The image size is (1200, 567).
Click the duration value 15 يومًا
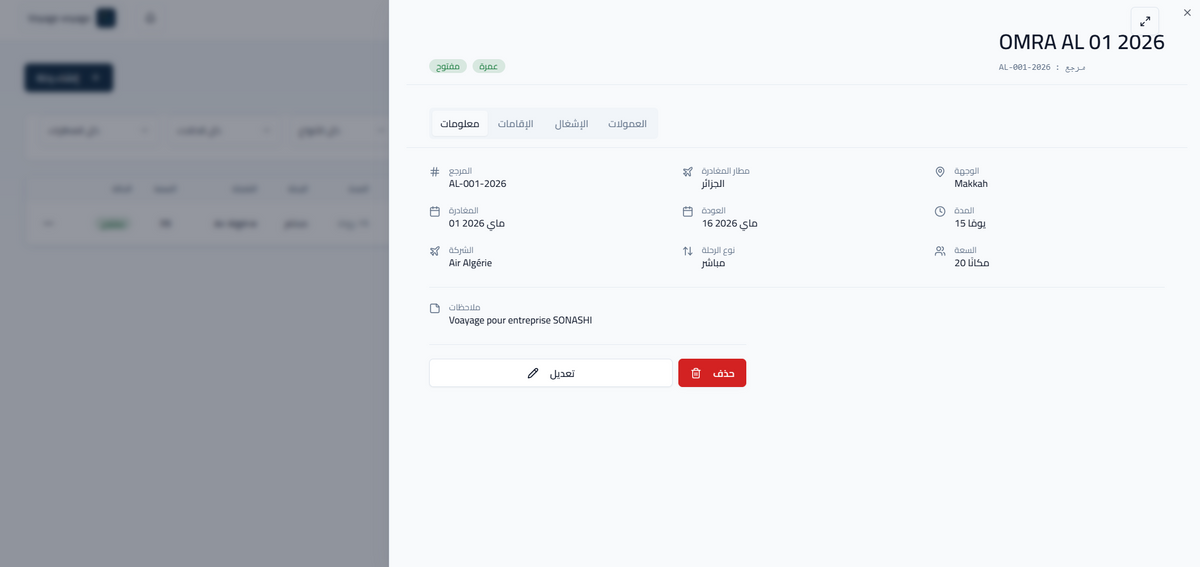pyautogui.click(x=970, y=223)
